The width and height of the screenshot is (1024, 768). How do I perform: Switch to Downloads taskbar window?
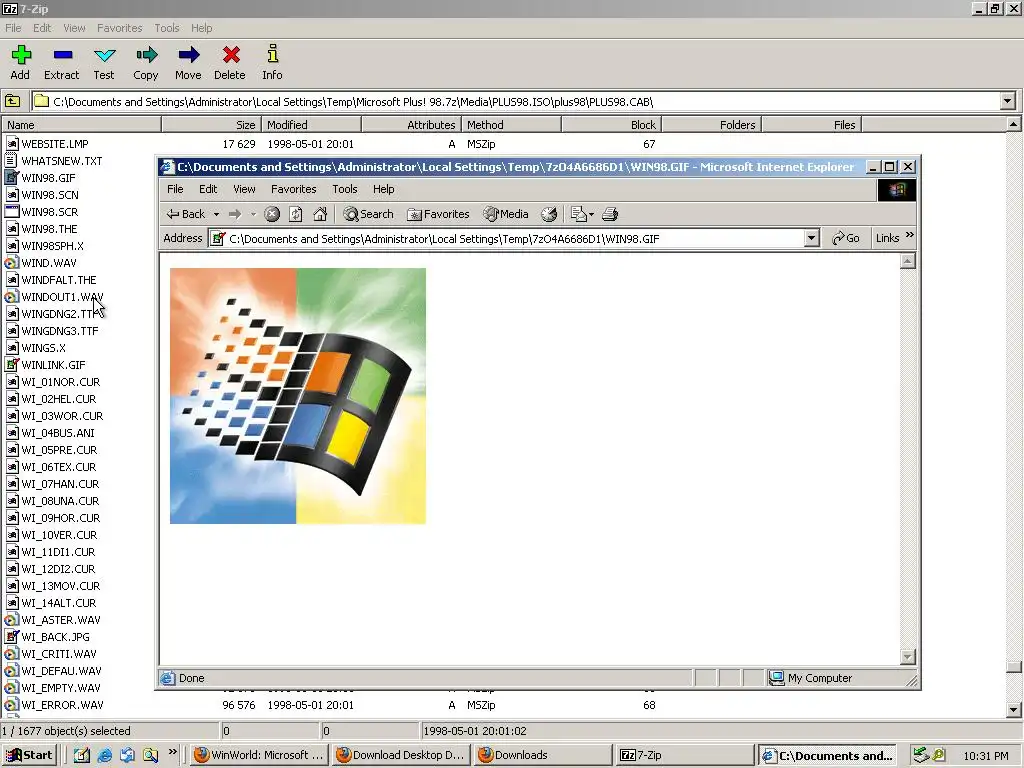[543, 755]
